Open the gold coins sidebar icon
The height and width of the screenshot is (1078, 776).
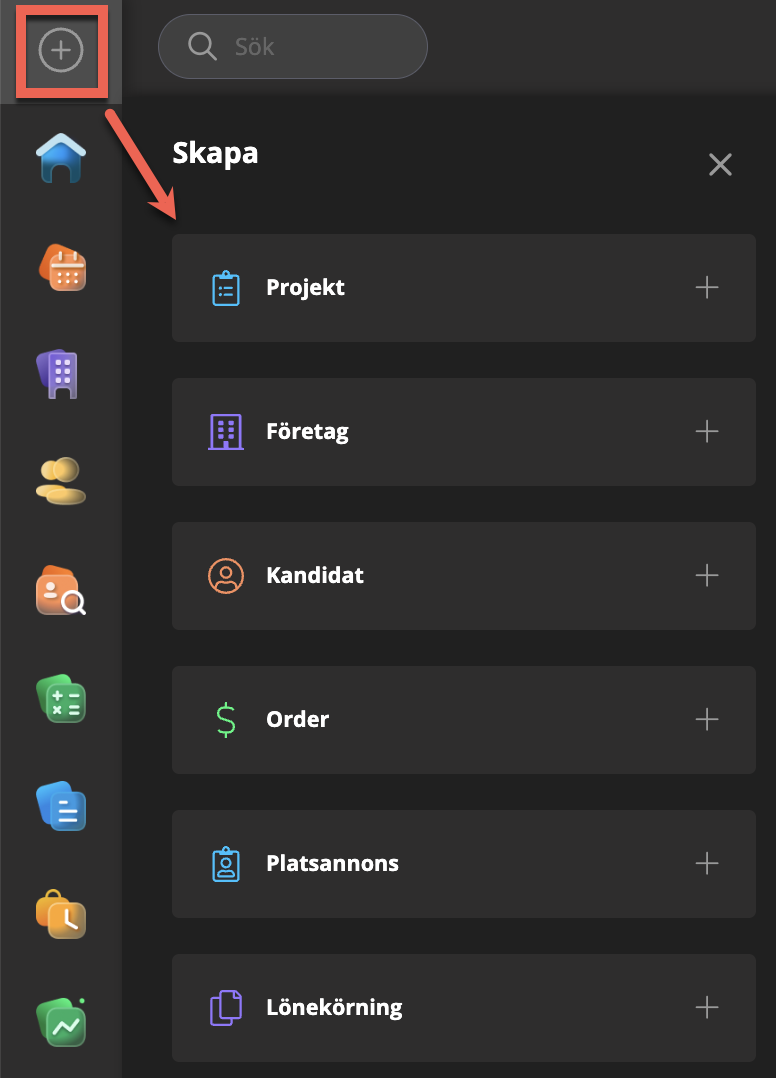[x=60, y=481]
